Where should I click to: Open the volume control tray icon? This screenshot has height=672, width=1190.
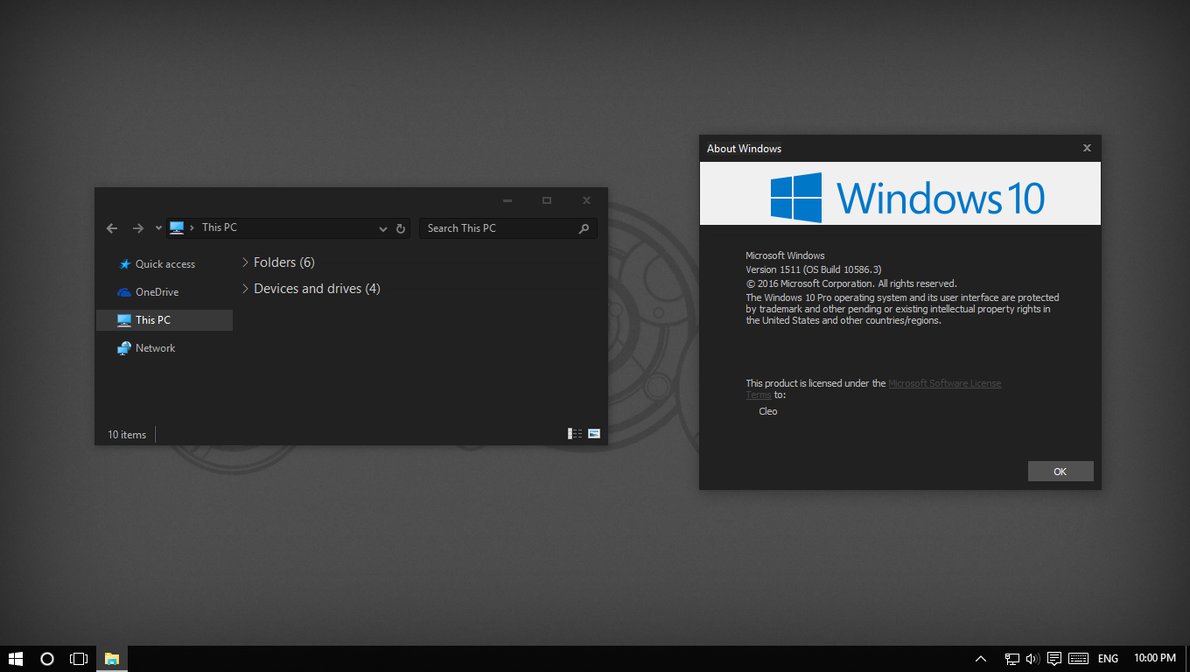point(1032,659)
